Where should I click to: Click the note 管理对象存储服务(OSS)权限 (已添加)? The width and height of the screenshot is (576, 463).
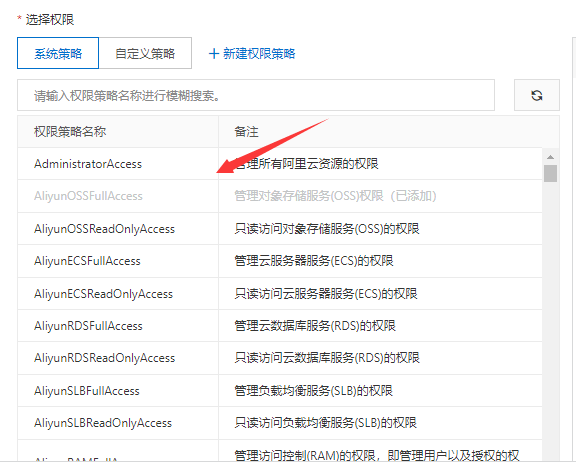[335, 196]
